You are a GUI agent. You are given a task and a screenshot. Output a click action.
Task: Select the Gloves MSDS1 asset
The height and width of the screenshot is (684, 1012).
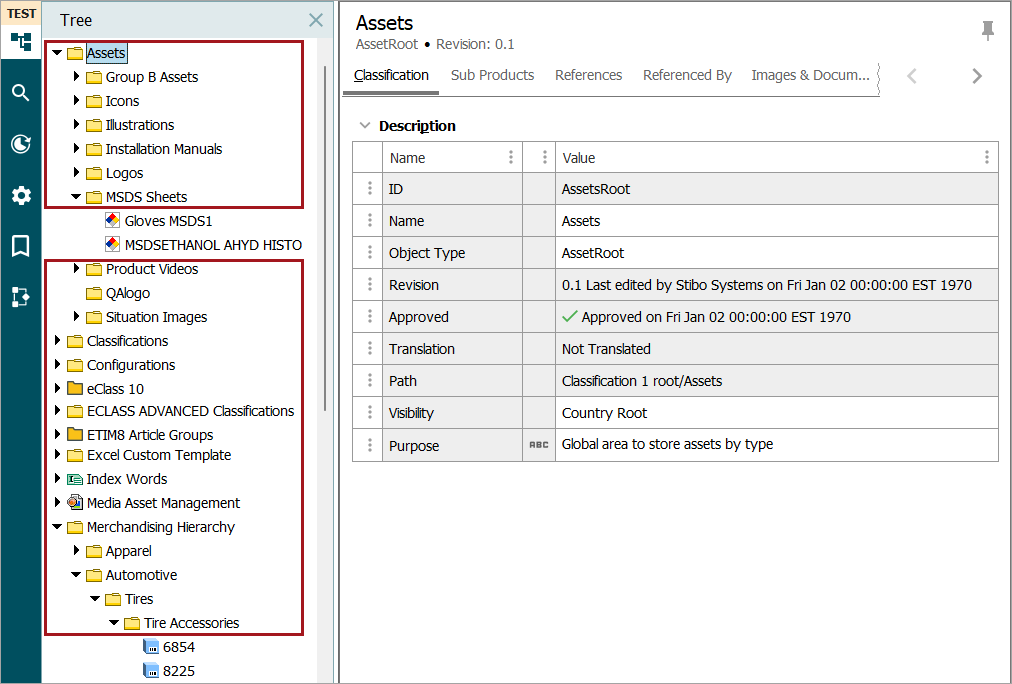[168, 221]
